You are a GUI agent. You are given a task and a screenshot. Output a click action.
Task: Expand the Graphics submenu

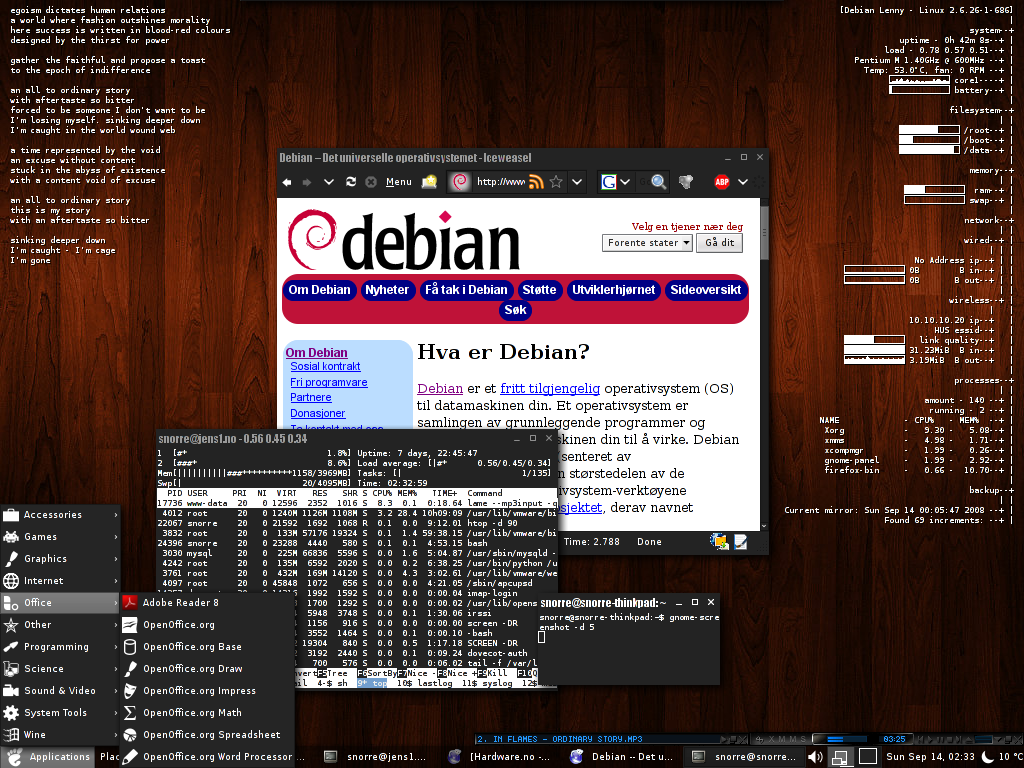[x=60, y=559]
